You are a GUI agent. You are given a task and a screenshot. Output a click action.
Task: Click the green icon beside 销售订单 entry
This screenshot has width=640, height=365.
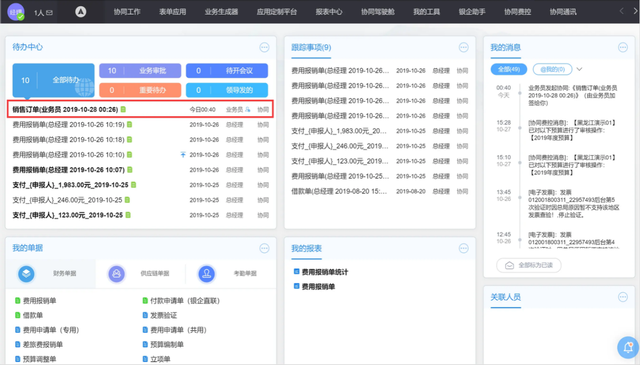(x=123, y=109)
